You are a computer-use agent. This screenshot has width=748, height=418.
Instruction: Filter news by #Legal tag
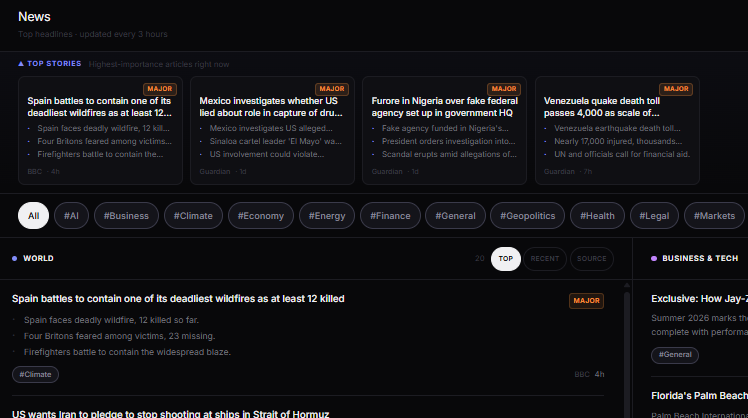[654, 216]
